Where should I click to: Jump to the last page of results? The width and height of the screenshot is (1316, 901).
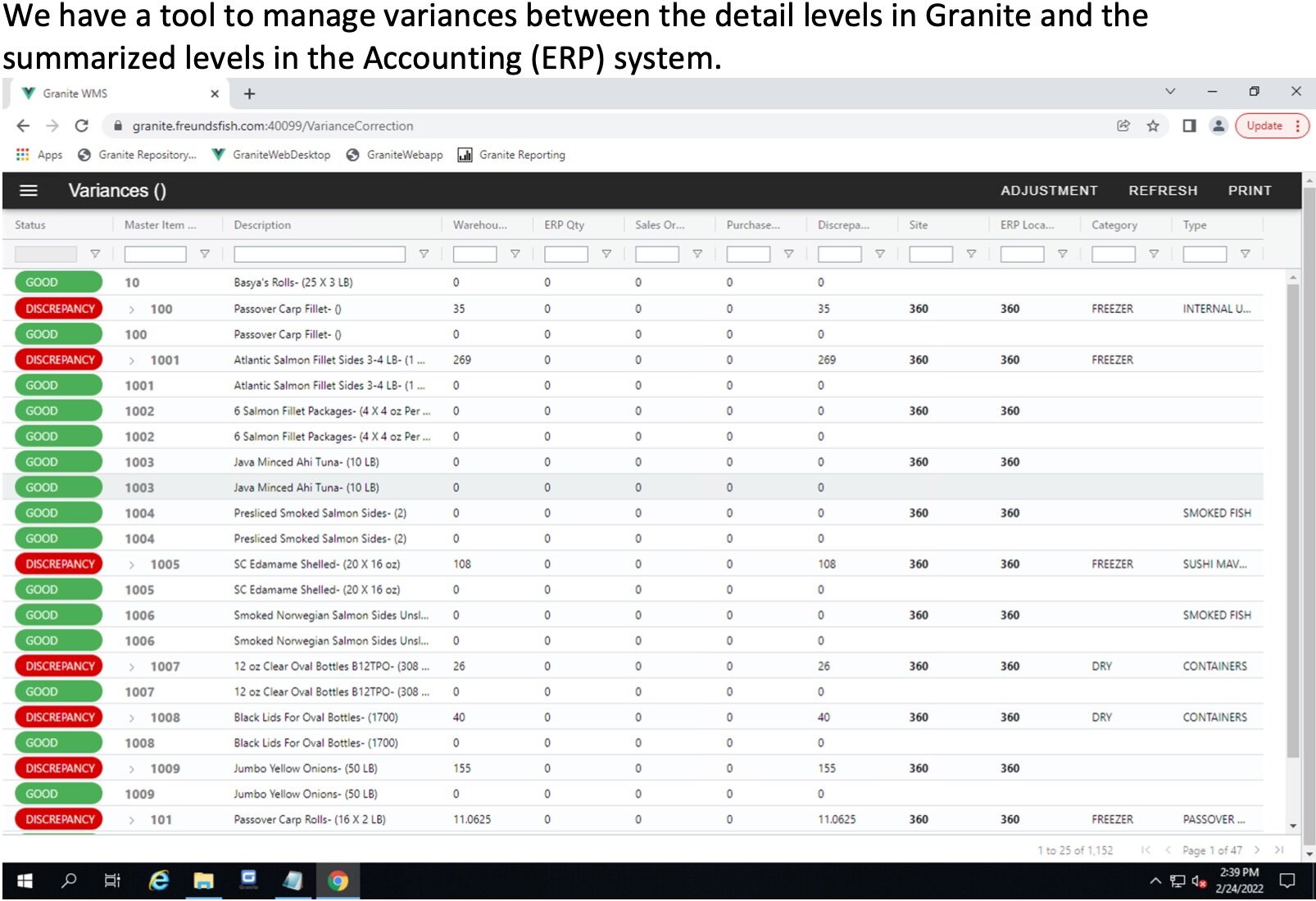pos(1278,850)
